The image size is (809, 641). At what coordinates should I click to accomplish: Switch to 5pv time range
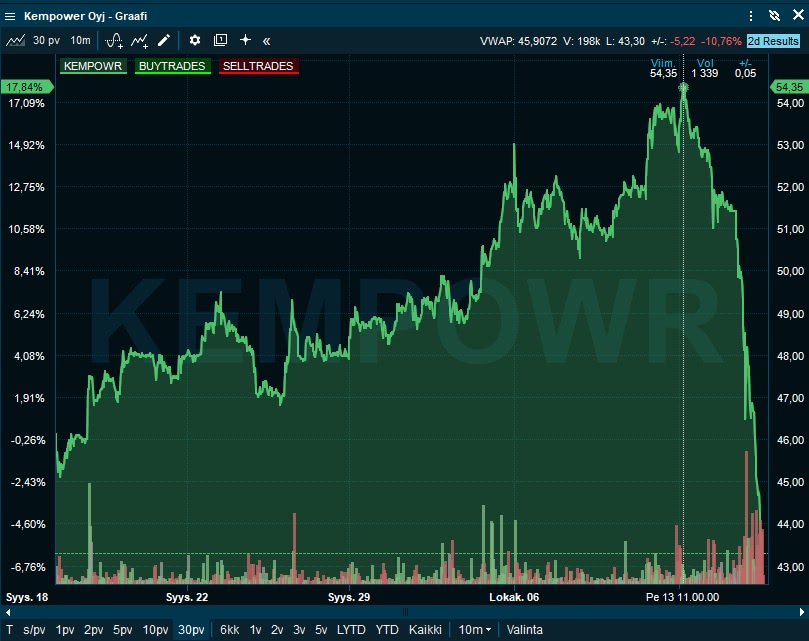coord(123,630)
